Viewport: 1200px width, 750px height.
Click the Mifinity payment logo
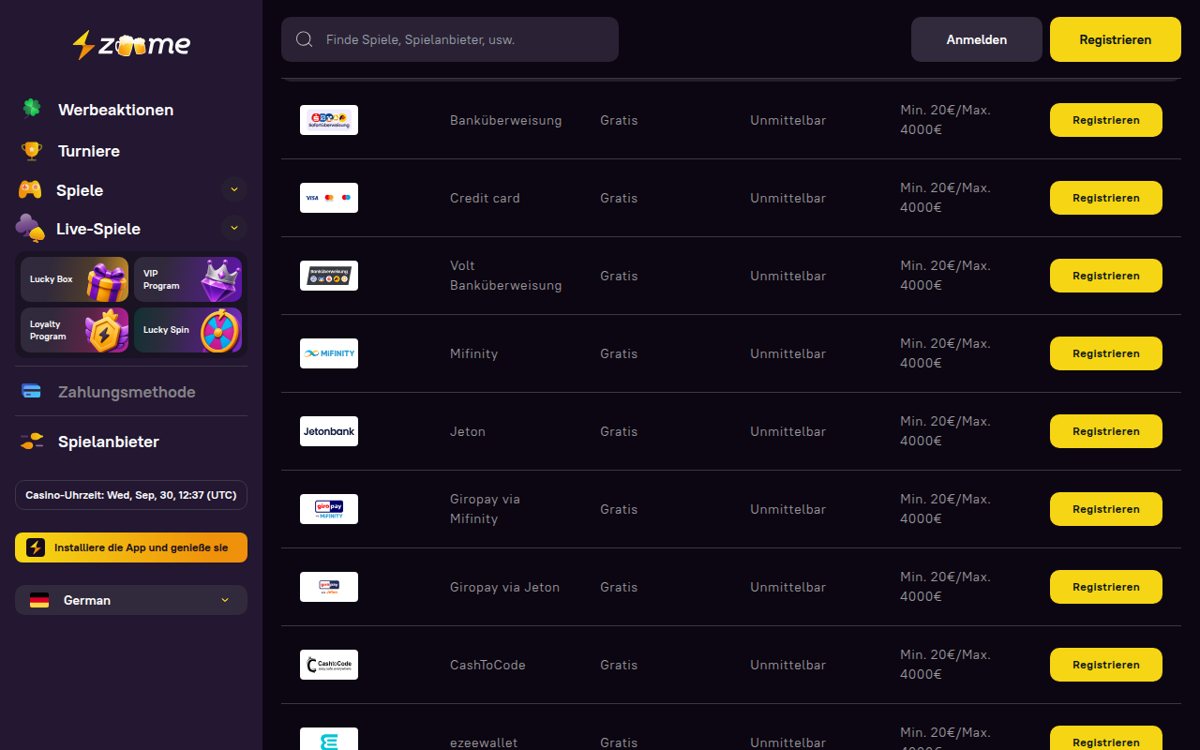(329, 354)
